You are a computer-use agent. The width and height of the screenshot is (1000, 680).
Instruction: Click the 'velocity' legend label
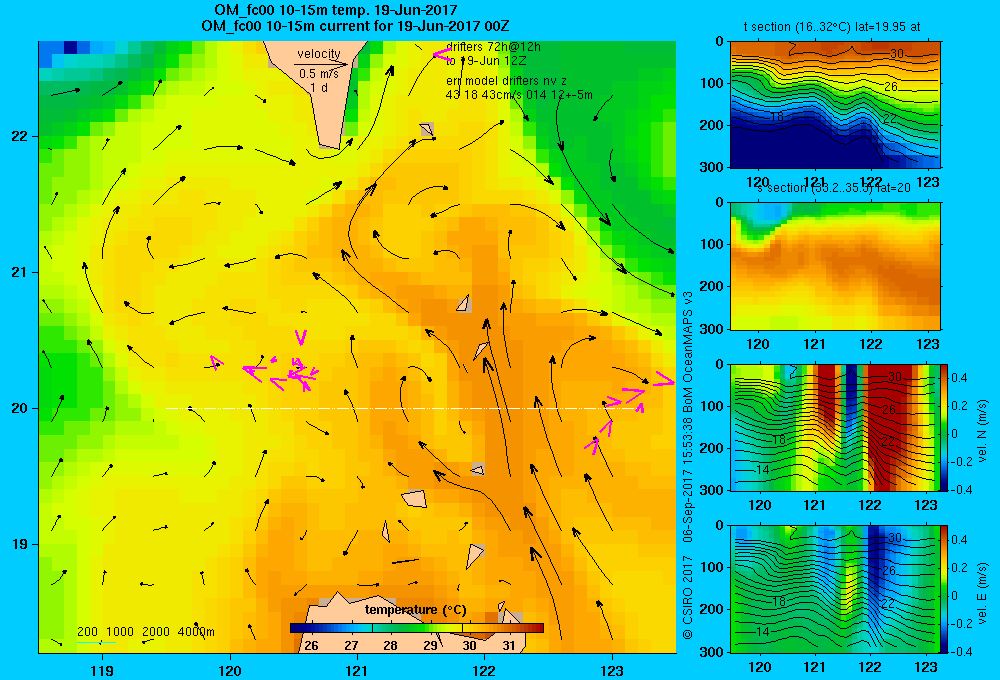[x=319, y=54]
